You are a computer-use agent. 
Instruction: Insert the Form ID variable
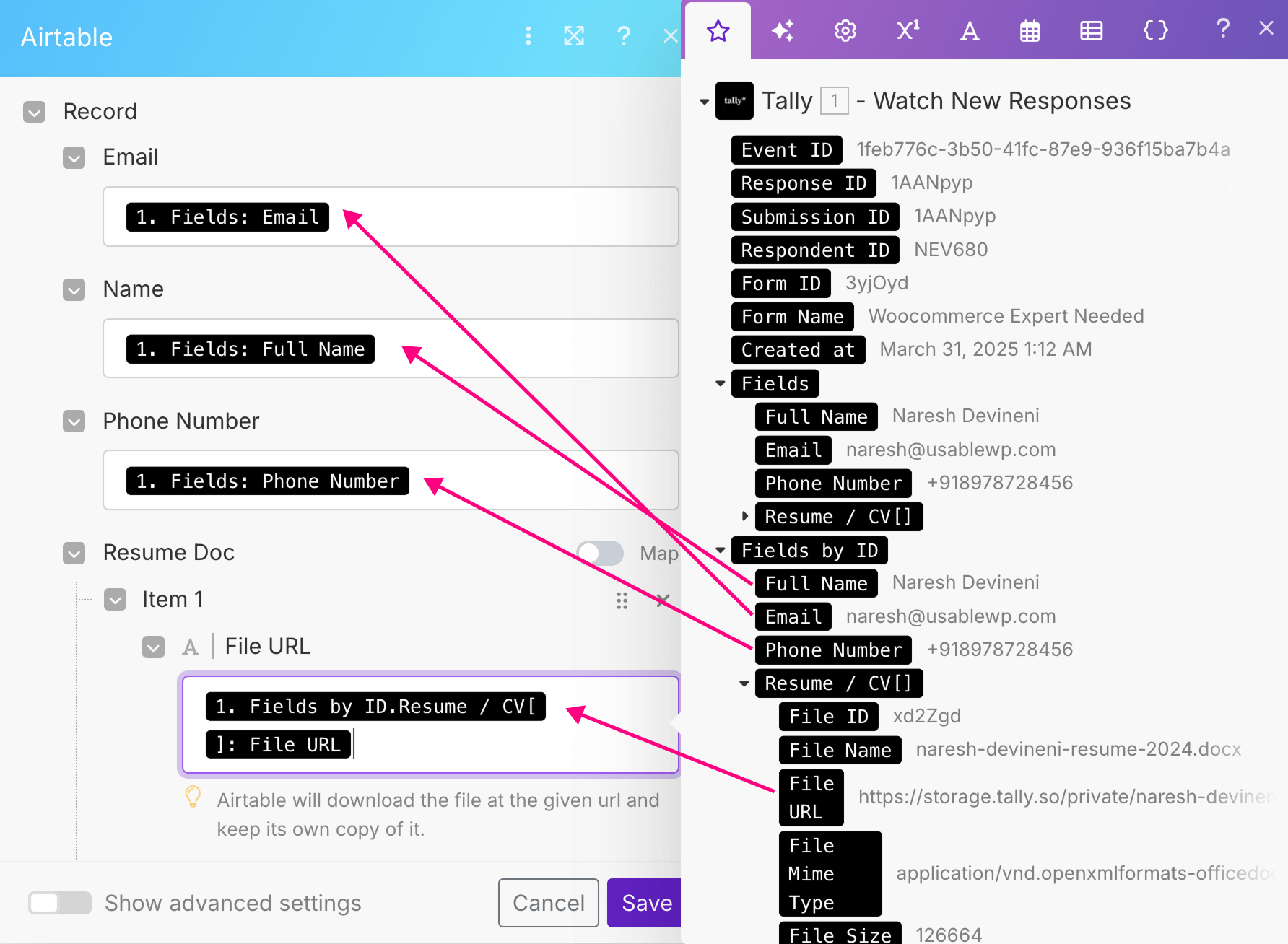[x=781, y=284]
